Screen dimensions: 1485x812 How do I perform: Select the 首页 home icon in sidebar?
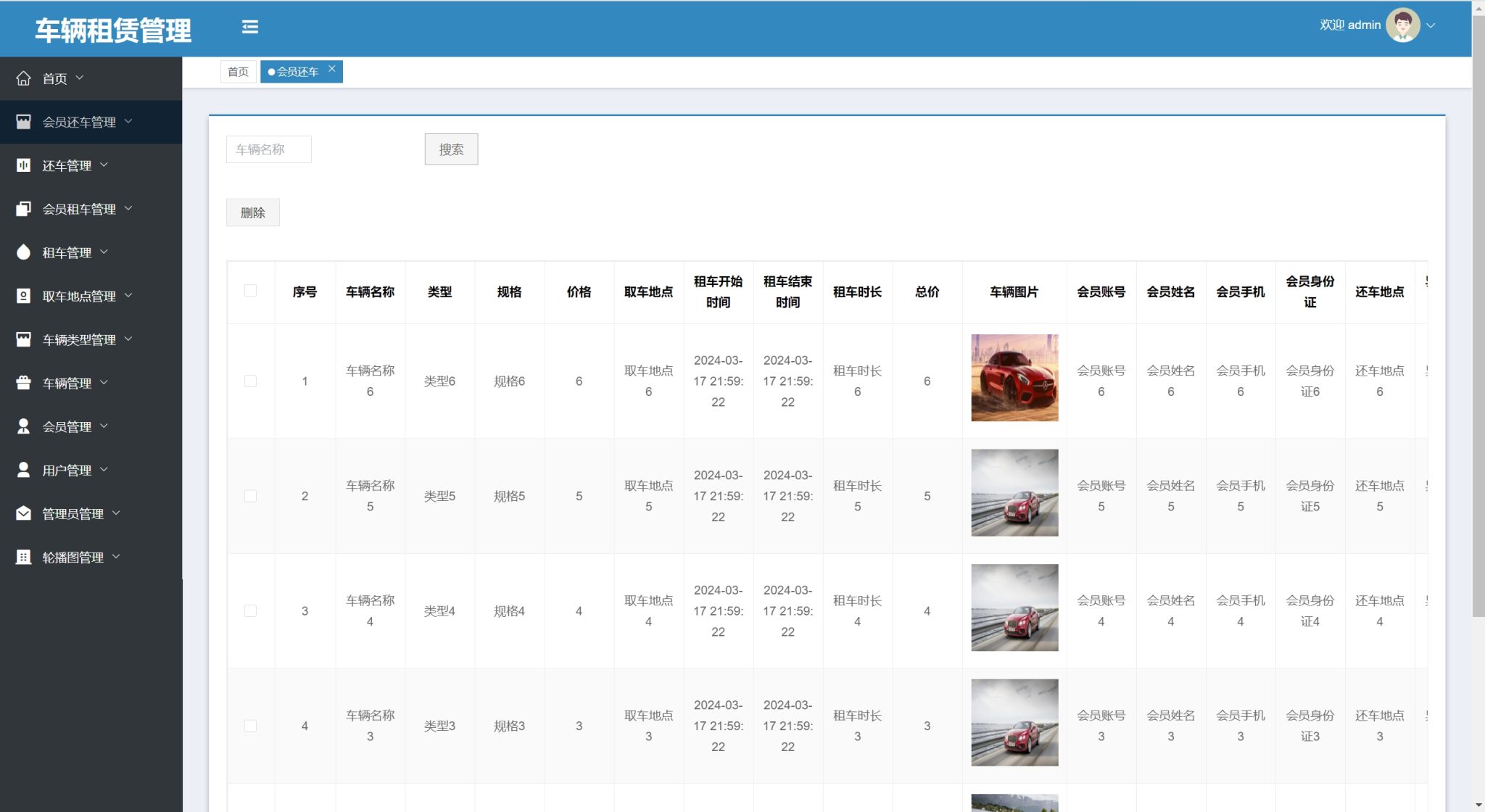click(24, 78)
